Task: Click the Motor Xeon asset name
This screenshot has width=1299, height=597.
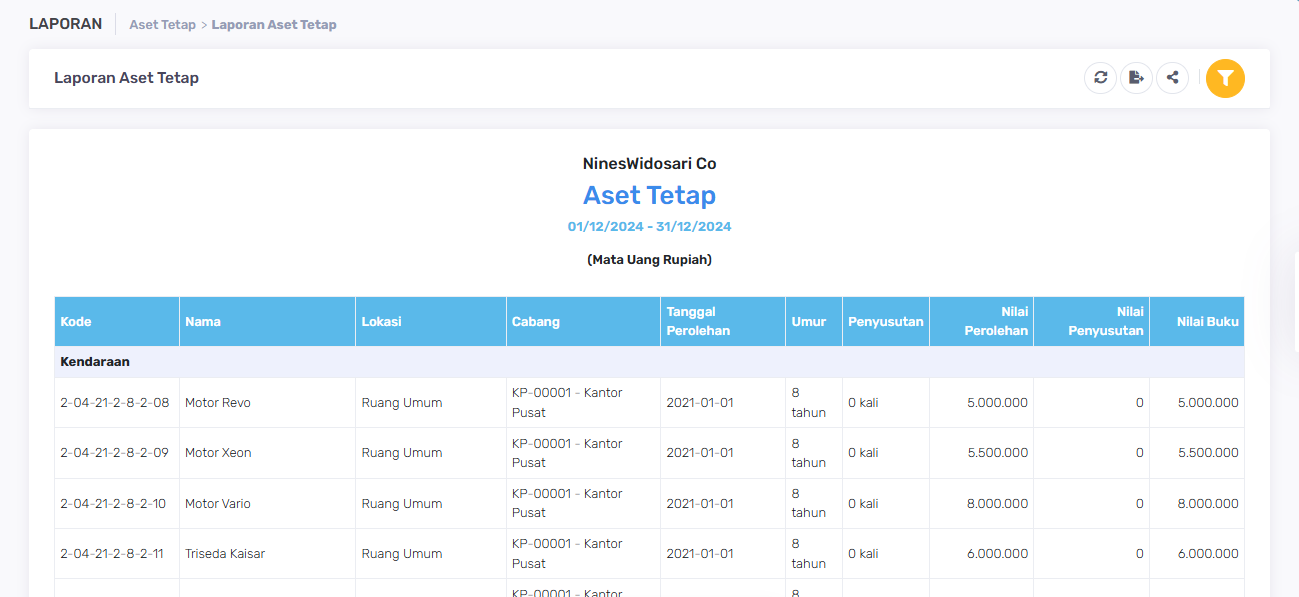Action: (x=218, y=453)
